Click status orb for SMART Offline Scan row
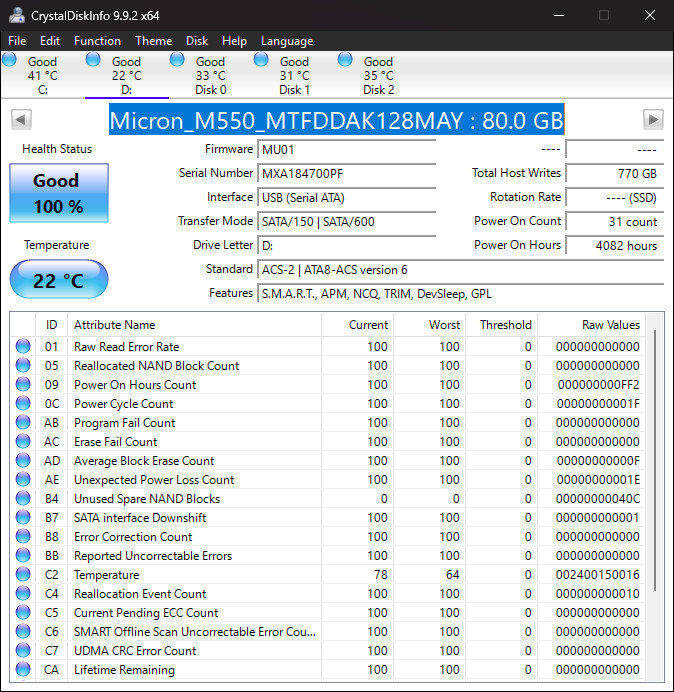 click(23, 631)
